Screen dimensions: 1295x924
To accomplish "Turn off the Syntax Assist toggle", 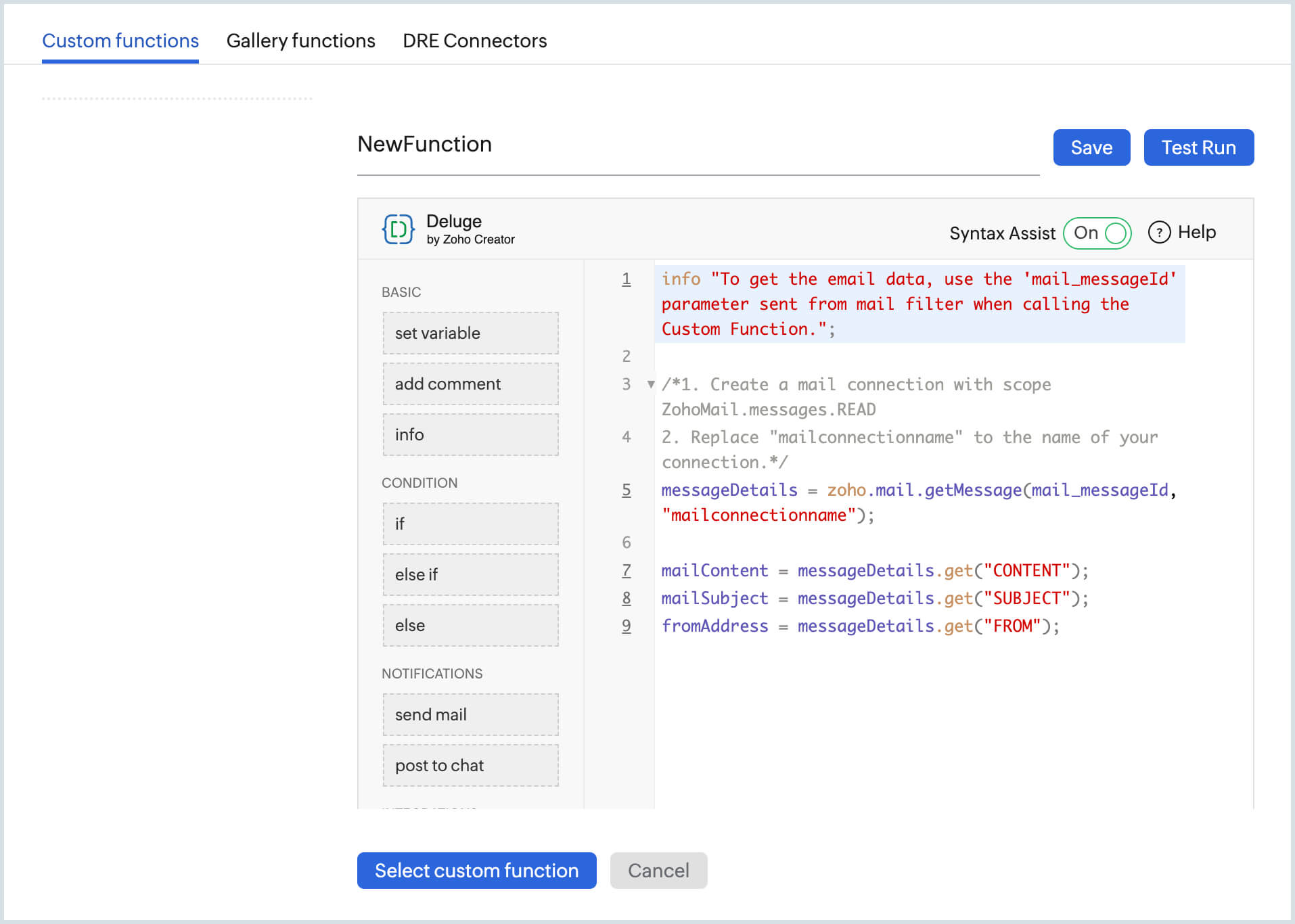I will click(x=1097, y=233).
